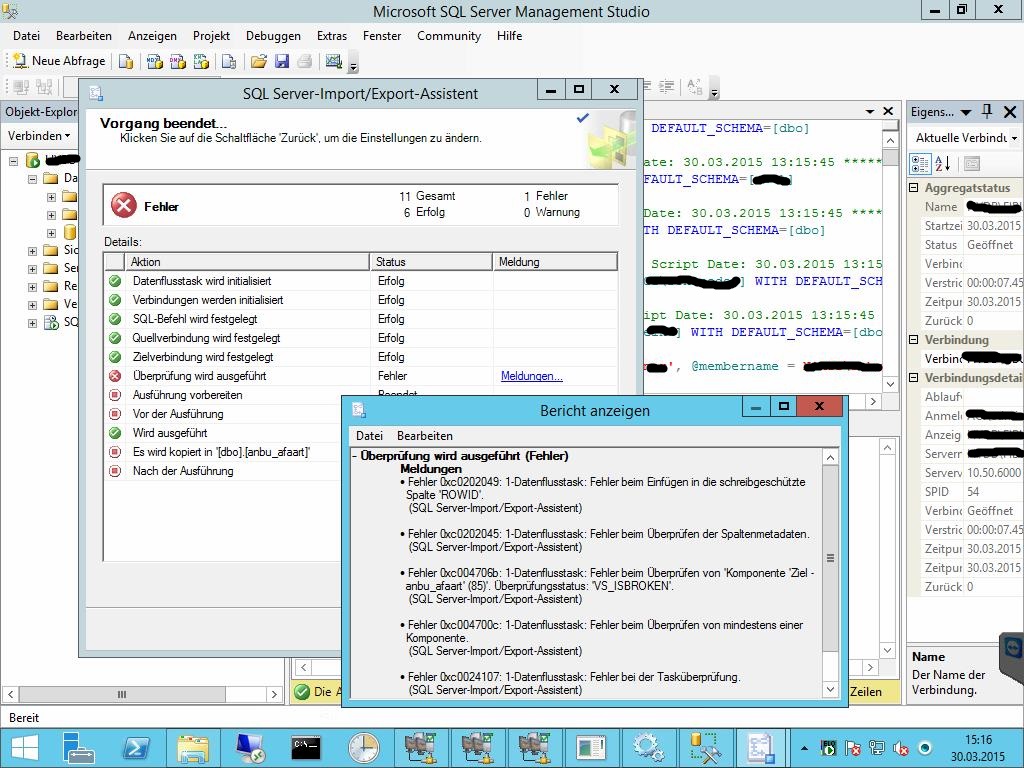Viewport: 1024px width, 768px height.
Task: Collapse the Da... databases folder node
Action: tap(32, 178)
